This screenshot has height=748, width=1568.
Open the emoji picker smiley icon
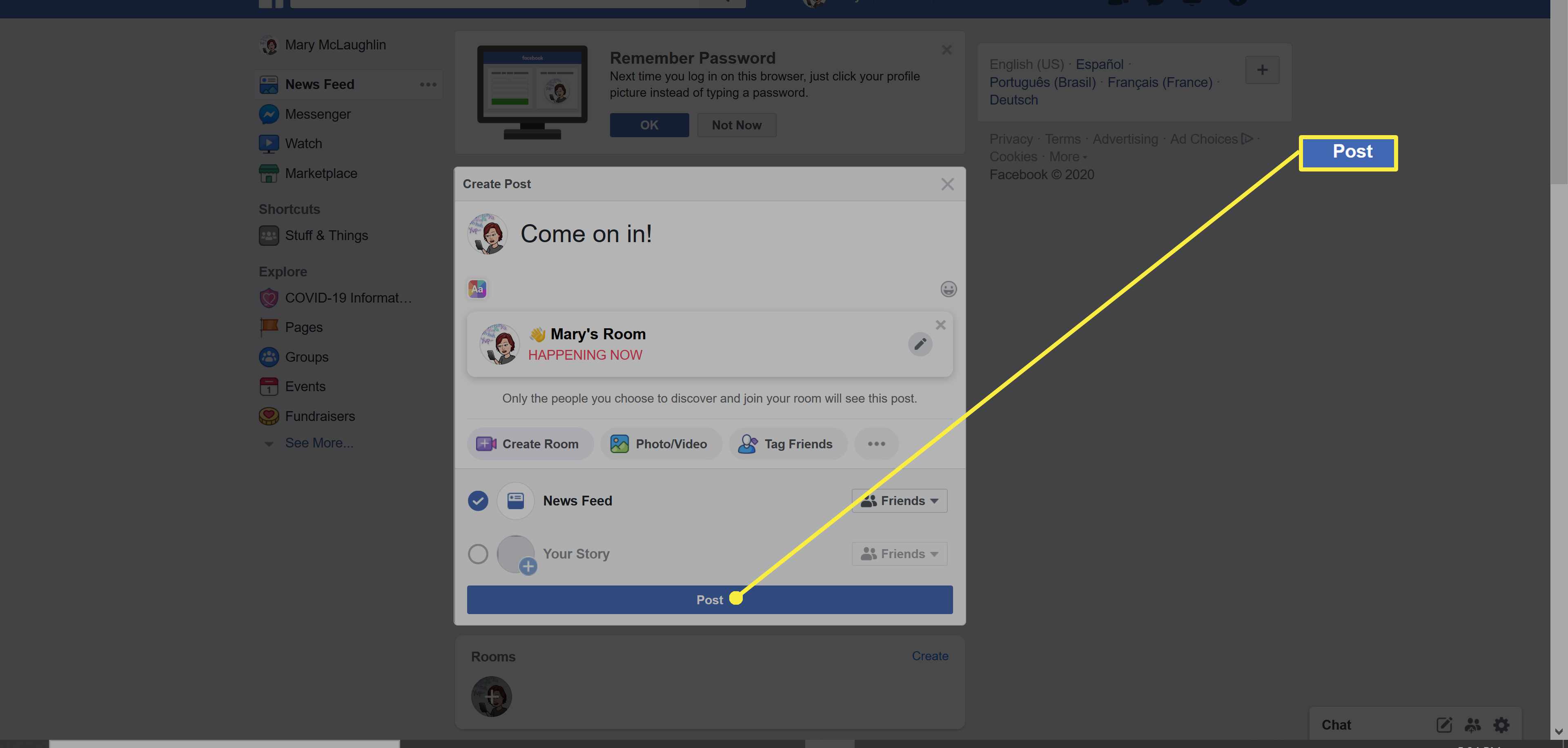click(x=948, y=289)
